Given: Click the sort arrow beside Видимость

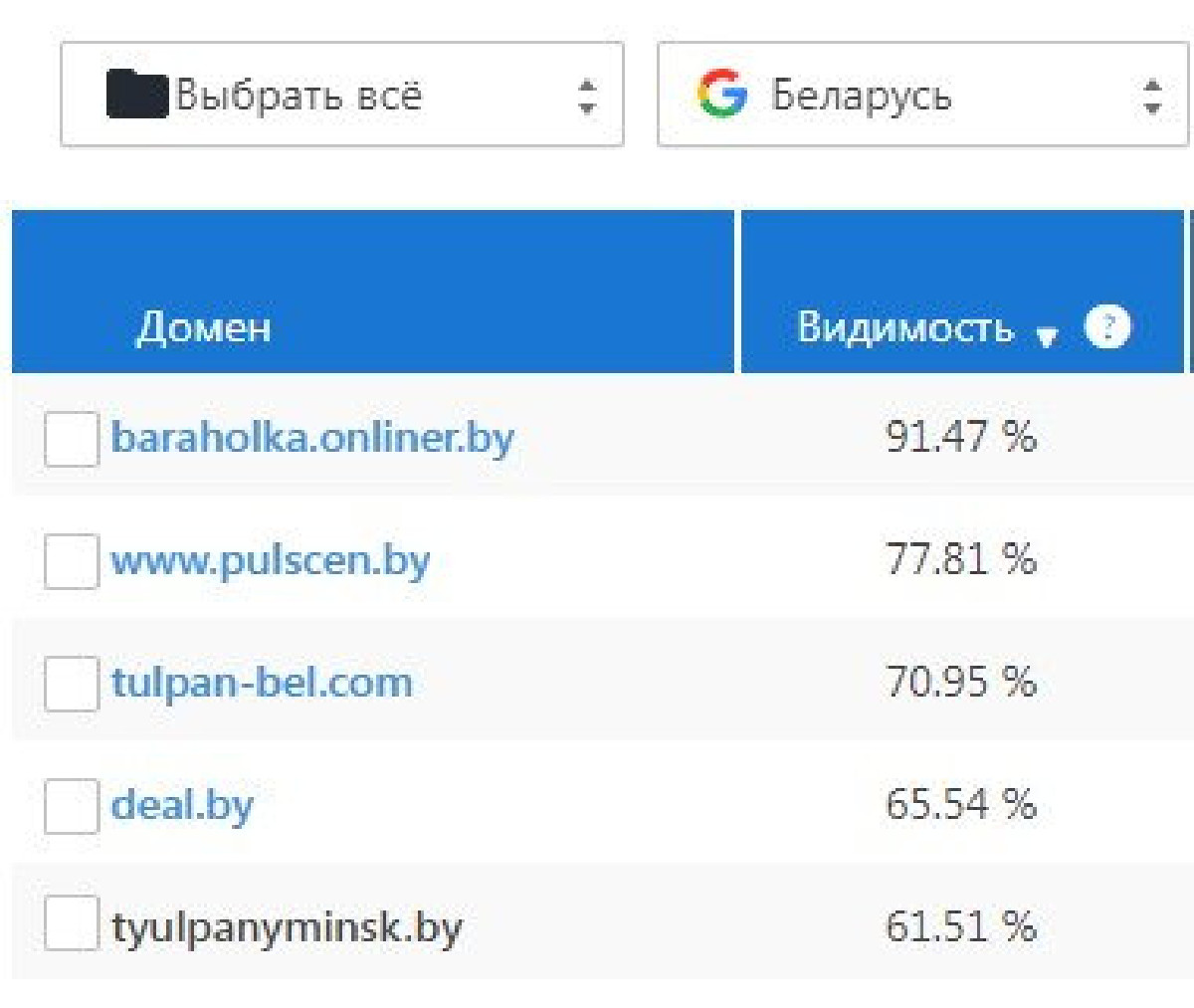Looking at the screenshot, I should pyautogui.click(x=1047, y=337).
